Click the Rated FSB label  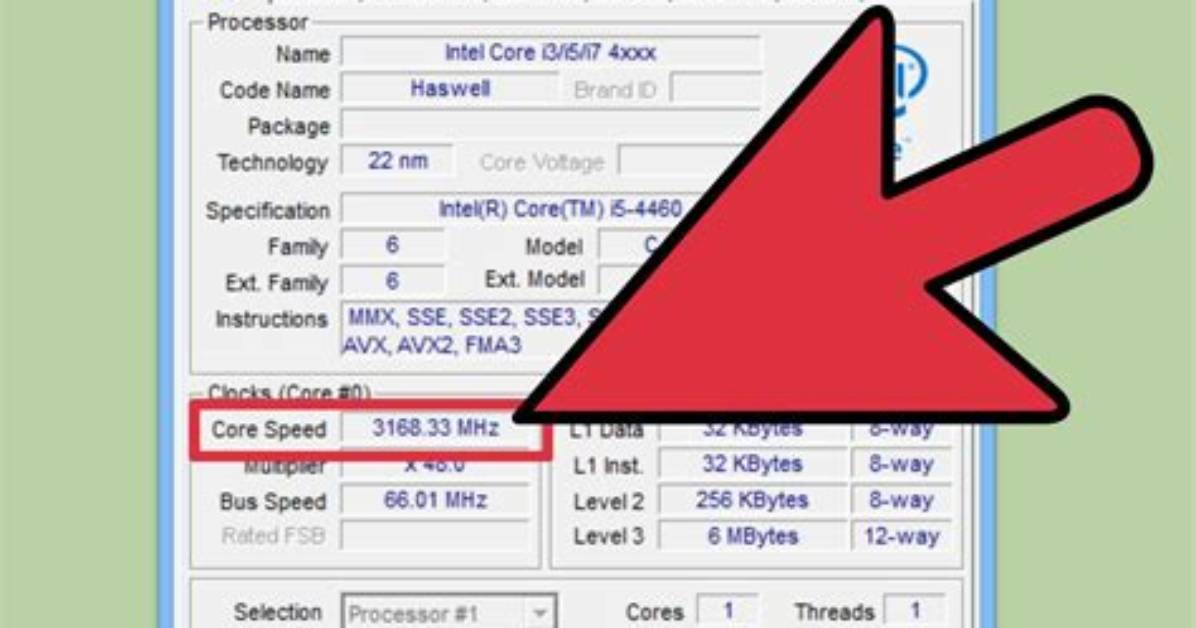pyautogui.click(x=273, y=536)
